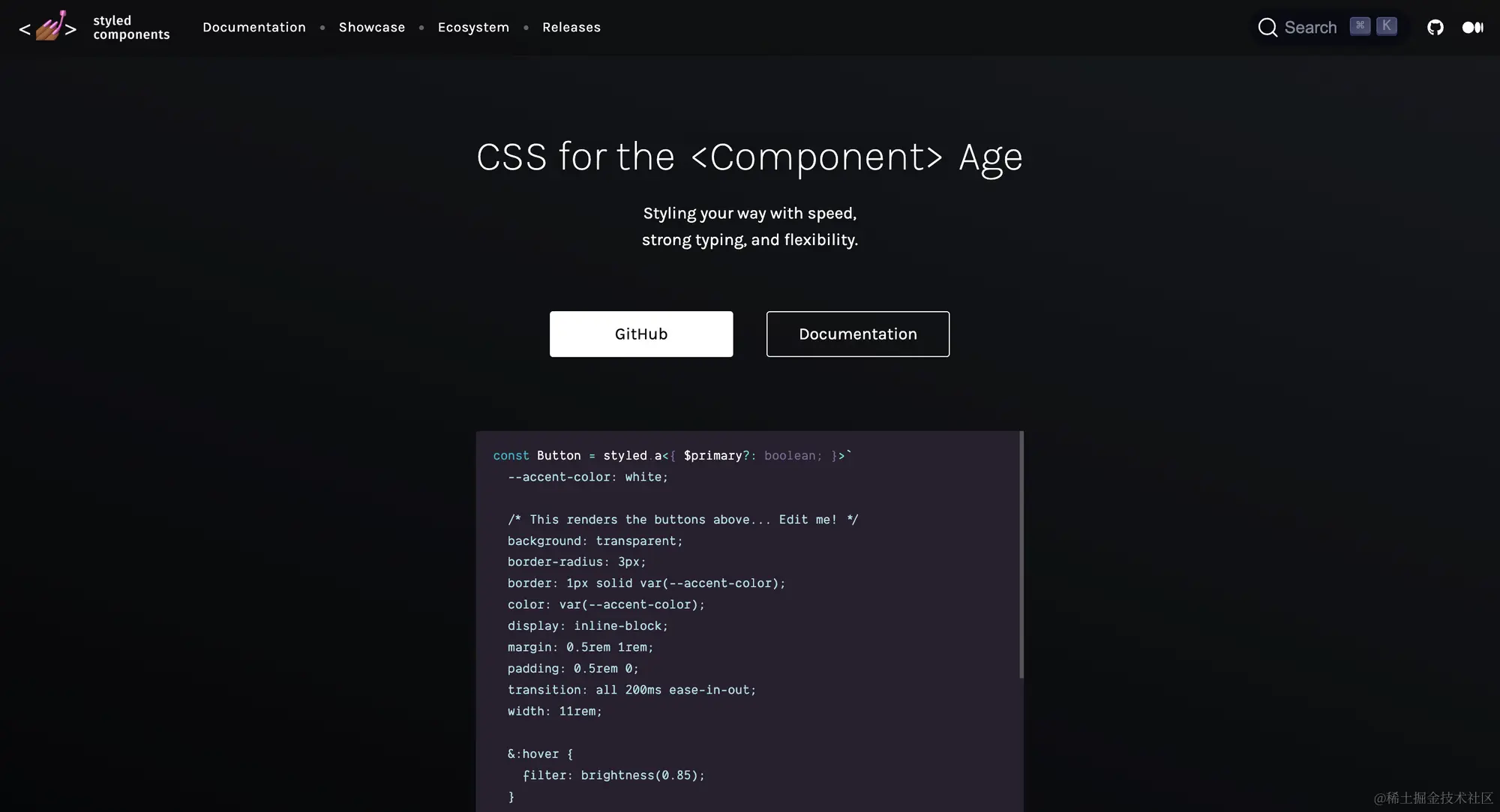Open the Medium icon in header
Image resolution: width=1500 pixels, height=812 pixels.
point(1472,28)
